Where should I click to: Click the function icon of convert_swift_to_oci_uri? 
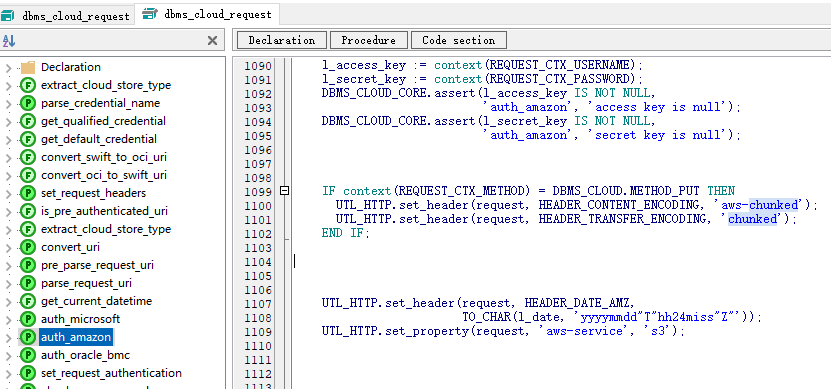pos(28,157)
